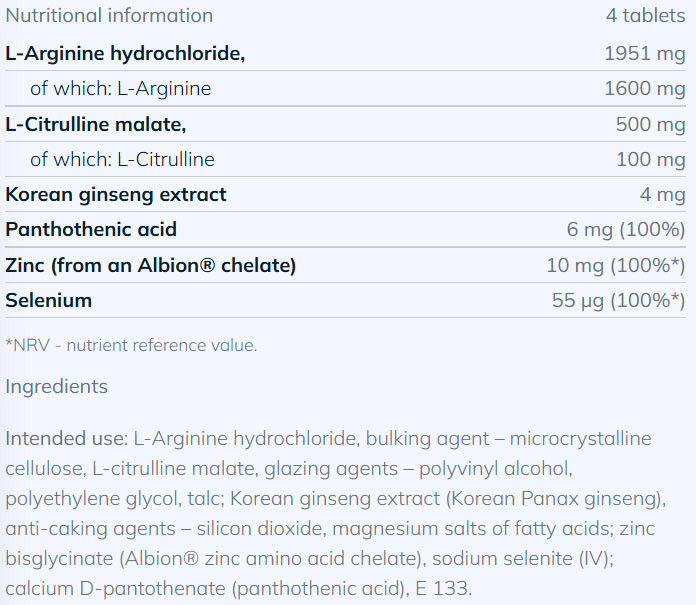Screen dimensions: 696x605
Task: Click the 'Intended use' label text
Action: pyautogui.click(x=66, y=438)
